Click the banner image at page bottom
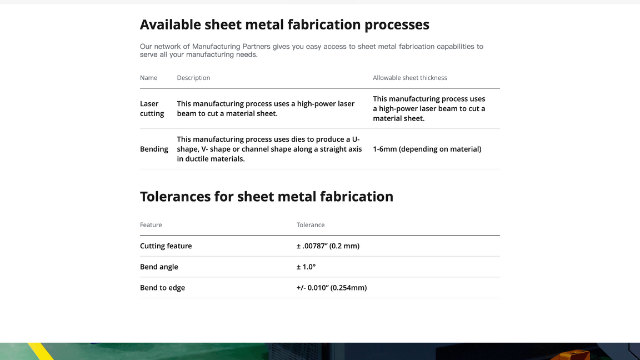Screen dimensions: 640x360 pyautogui.click(x=320, y=351)
